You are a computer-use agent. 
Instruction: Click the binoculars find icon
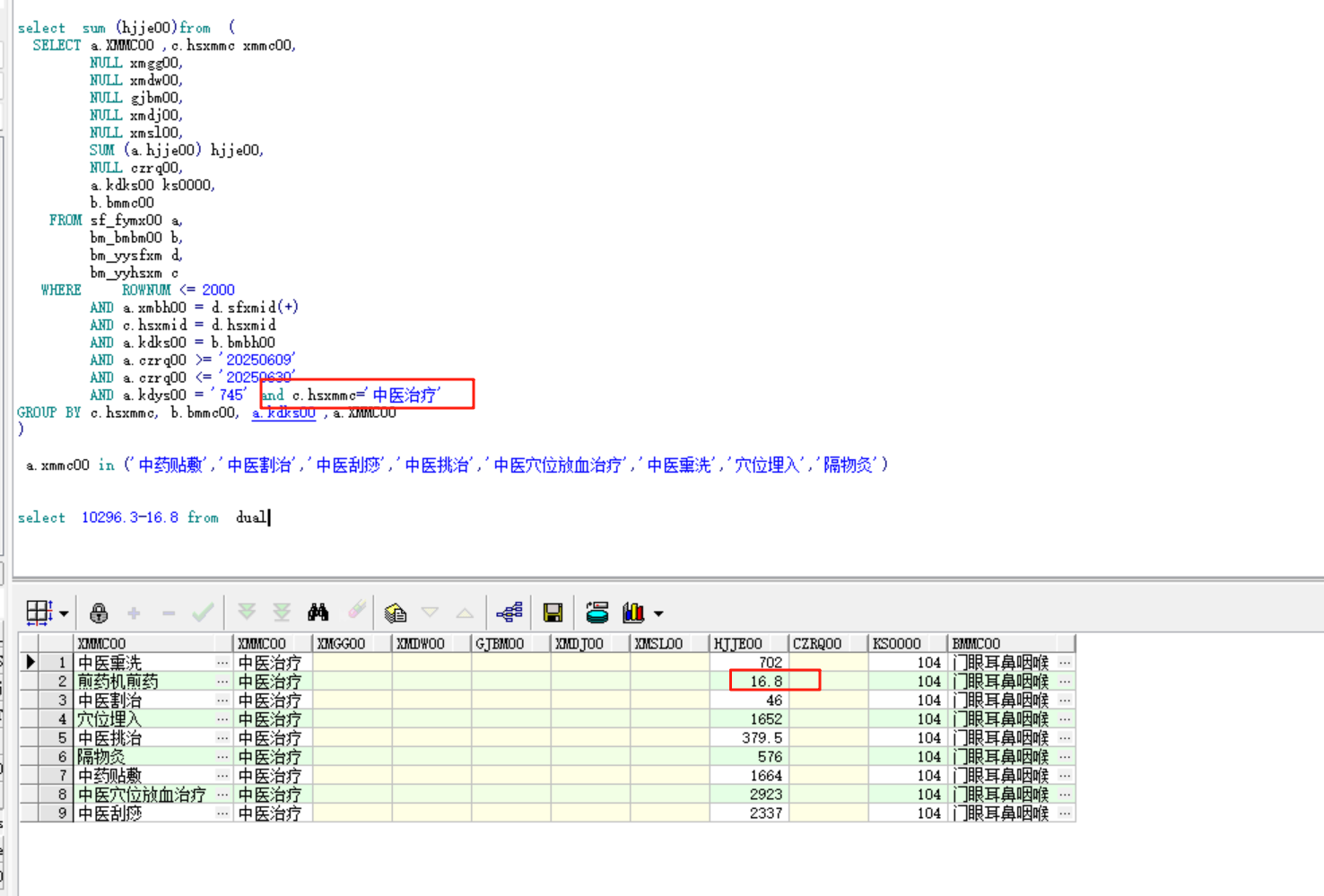(x=318, y=613)
